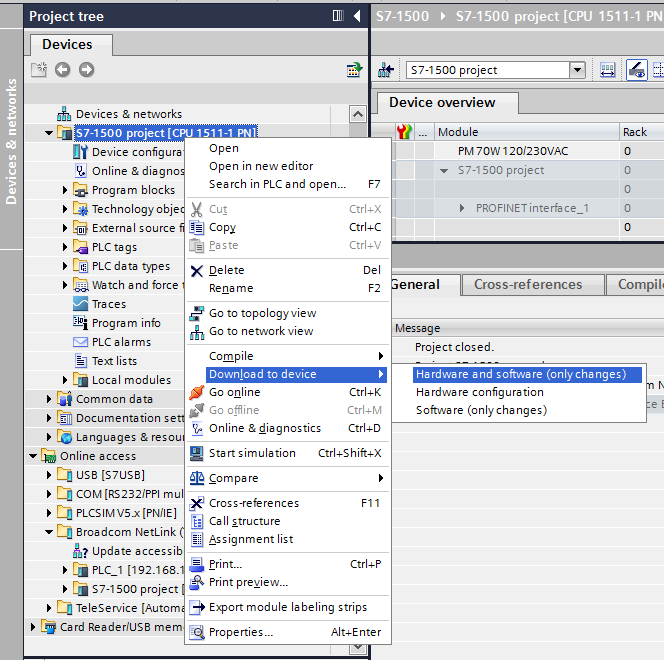Click the Devices & networks tree icon
Screen dimensions: 664x660
click(65, 114)
